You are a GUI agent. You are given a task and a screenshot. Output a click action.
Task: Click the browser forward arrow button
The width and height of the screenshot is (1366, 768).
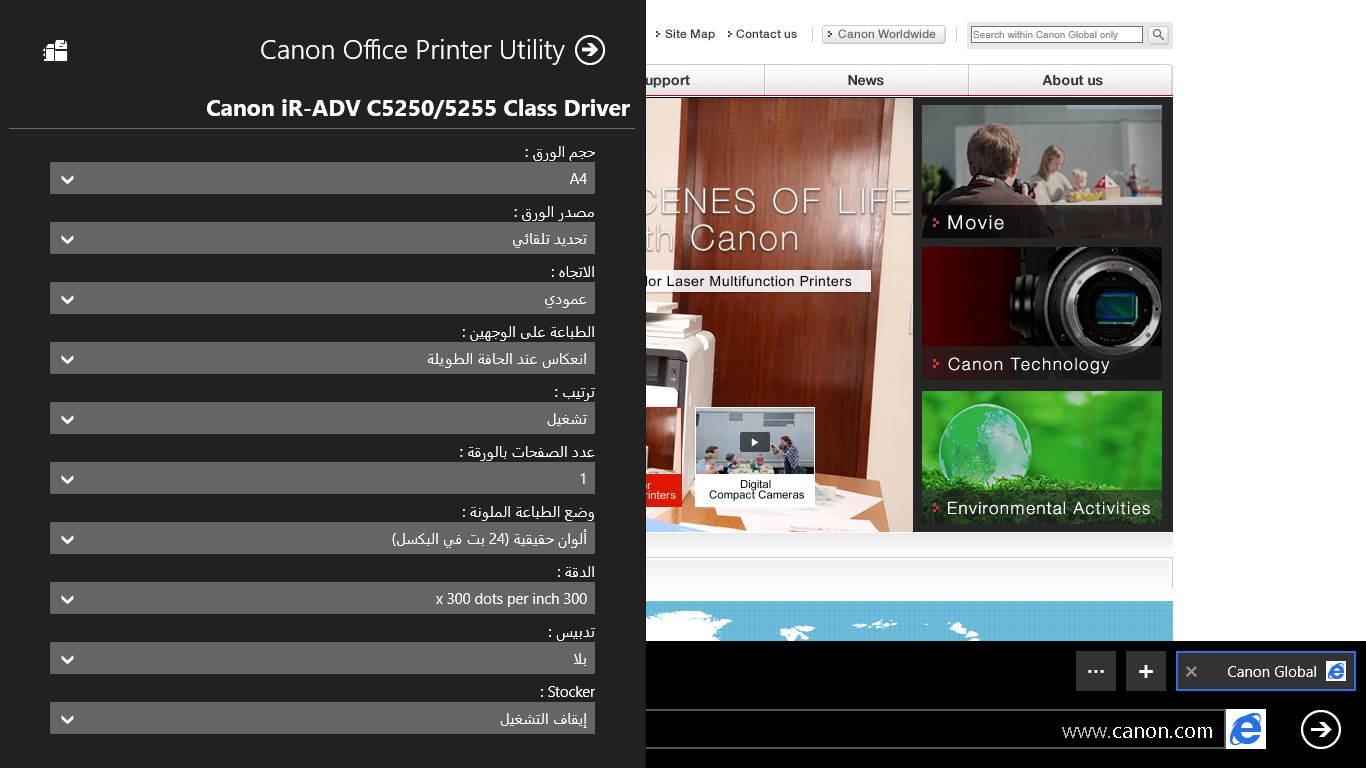pyautogui.click(x=1321, y=729)
